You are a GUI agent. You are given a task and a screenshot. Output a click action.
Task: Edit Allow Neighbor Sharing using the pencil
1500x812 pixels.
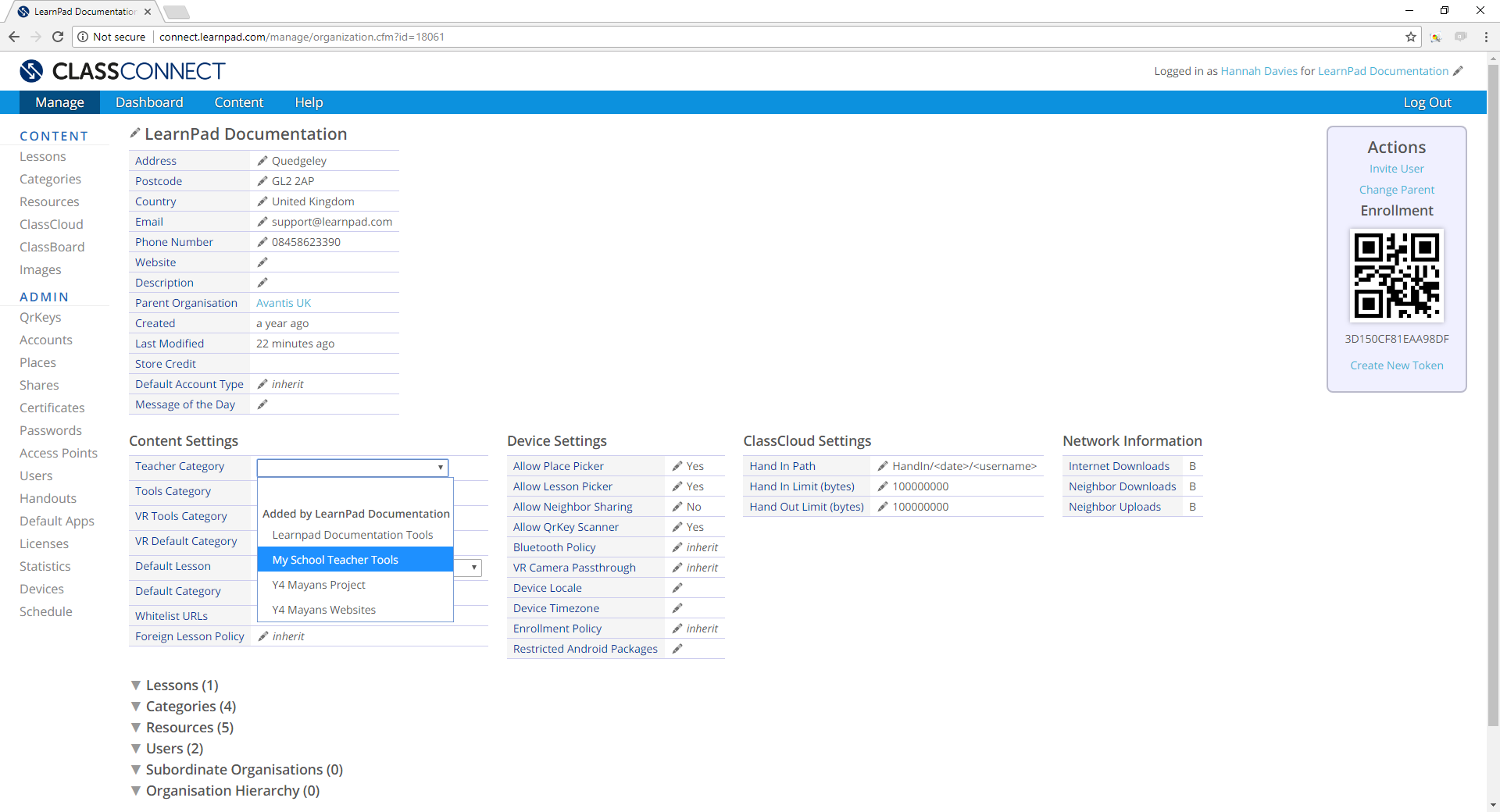tap(677, 507)
